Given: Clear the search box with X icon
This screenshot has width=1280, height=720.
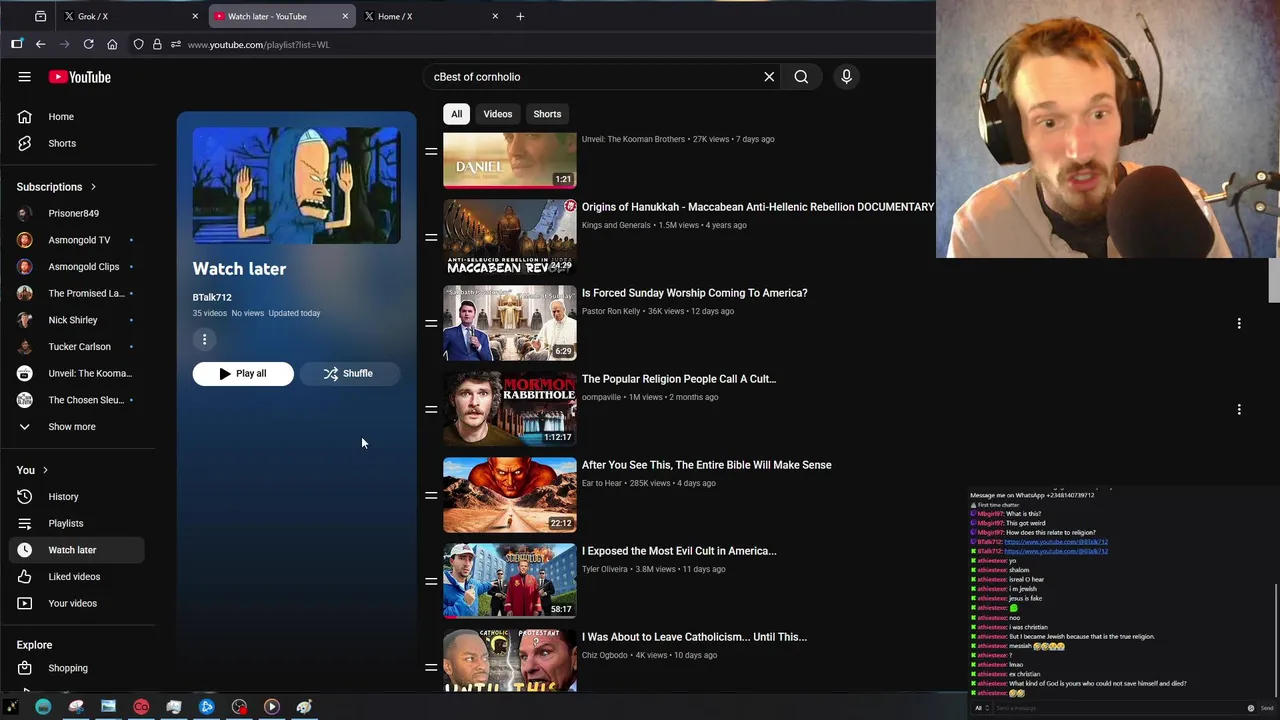Looking at the screenshot, I should (769, 77).
